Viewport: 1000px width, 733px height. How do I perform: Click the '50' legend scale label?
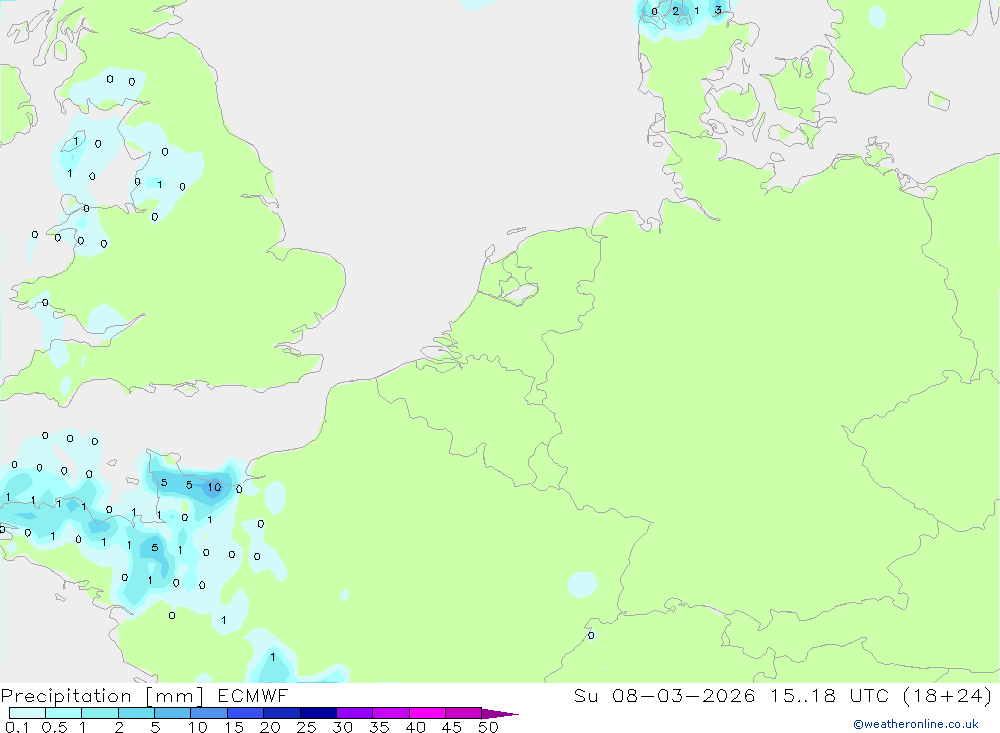pyautogui.click(x=488, y=727)
